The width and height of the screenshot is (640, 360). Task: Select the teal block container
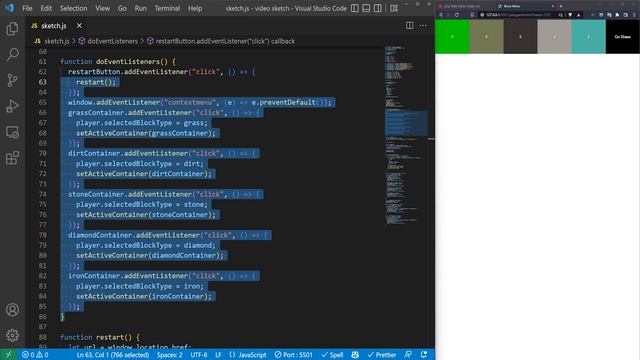pos(588,37)
